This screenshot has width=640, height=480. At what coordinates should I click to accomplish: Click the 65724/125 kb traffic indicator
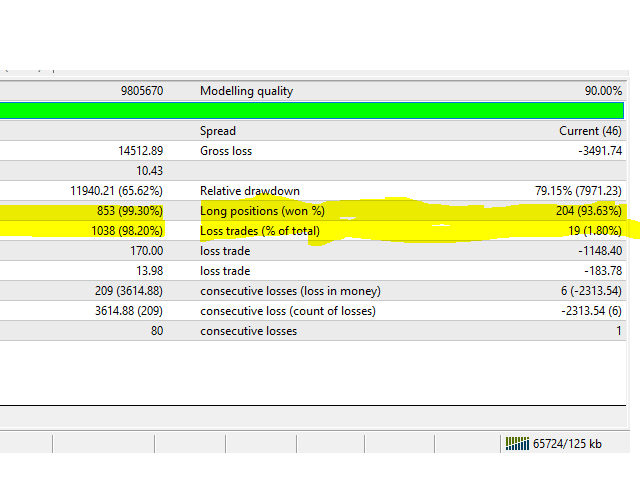pos(567,444)
